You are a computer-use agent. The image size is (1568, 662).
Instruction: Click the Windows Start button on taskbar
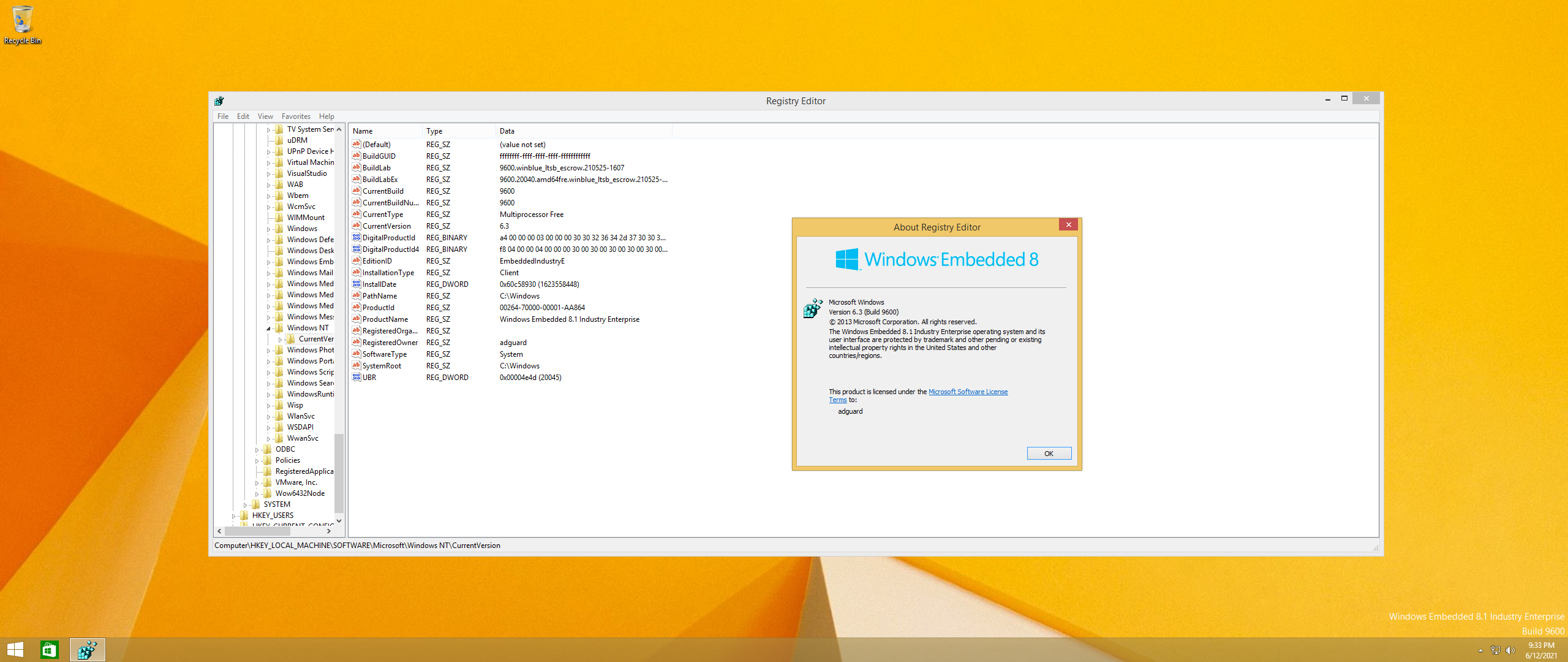pos(15,650)
